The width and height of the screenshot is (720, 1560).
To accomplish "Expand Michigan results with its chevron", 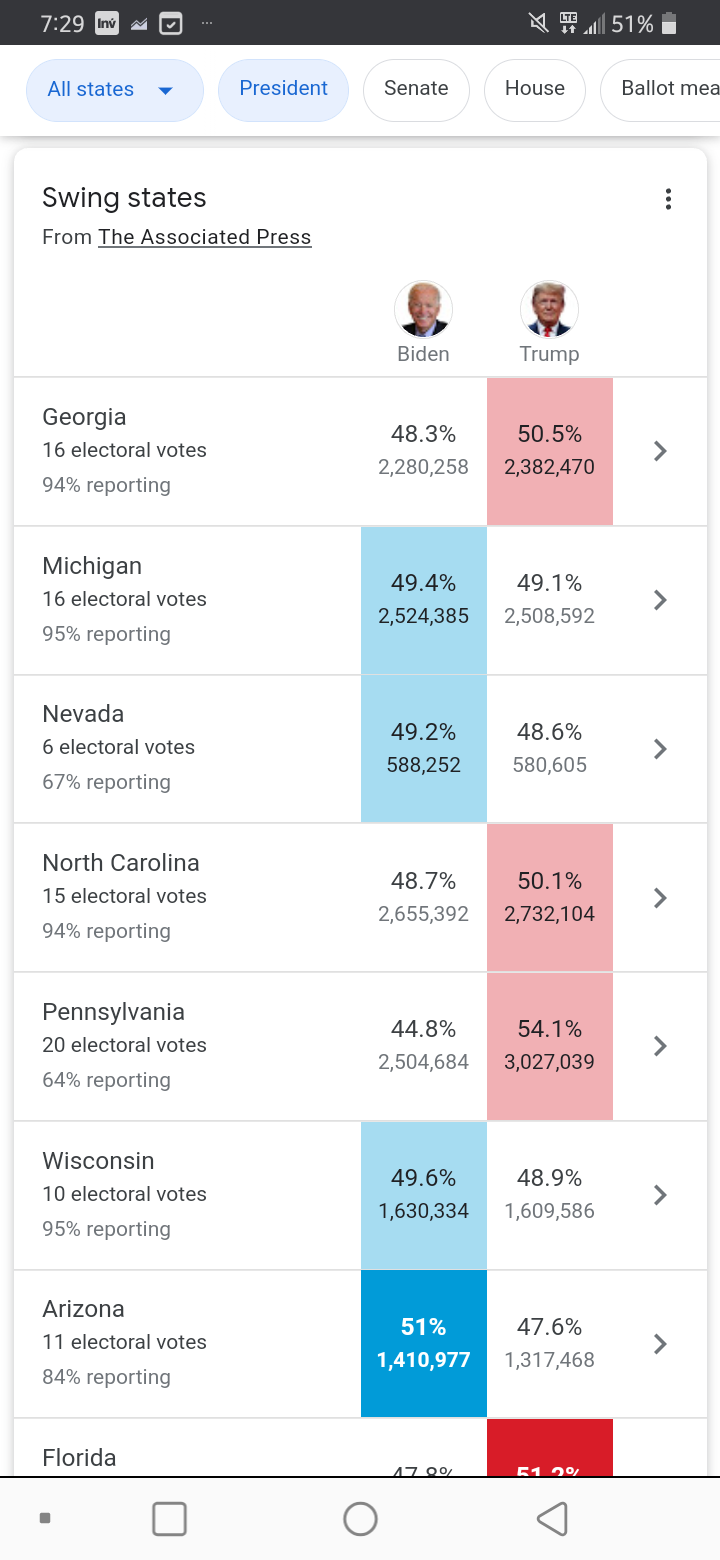I will click(x=659, y=600).
